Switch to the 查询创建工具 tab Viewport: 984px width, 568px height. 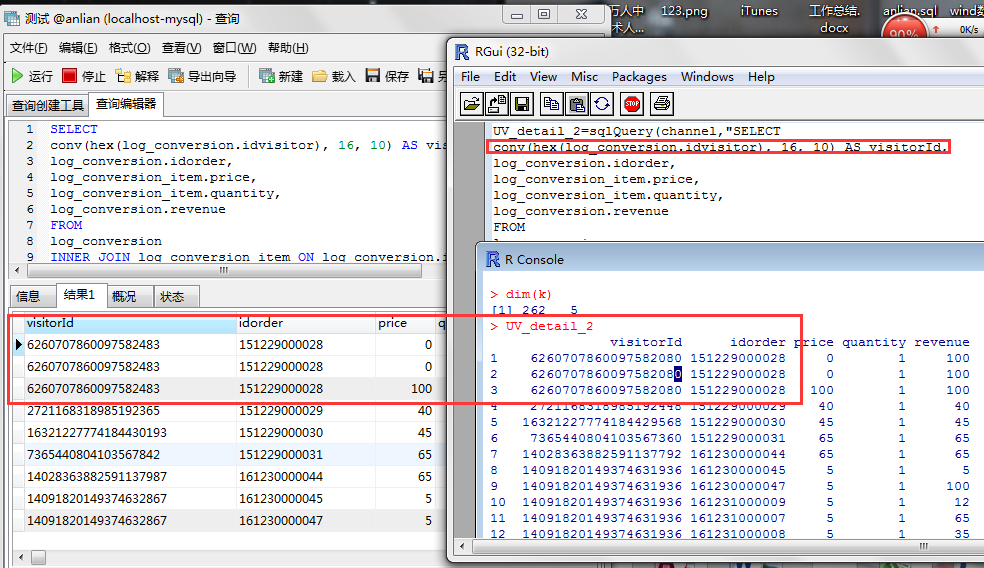pos(47,106)
